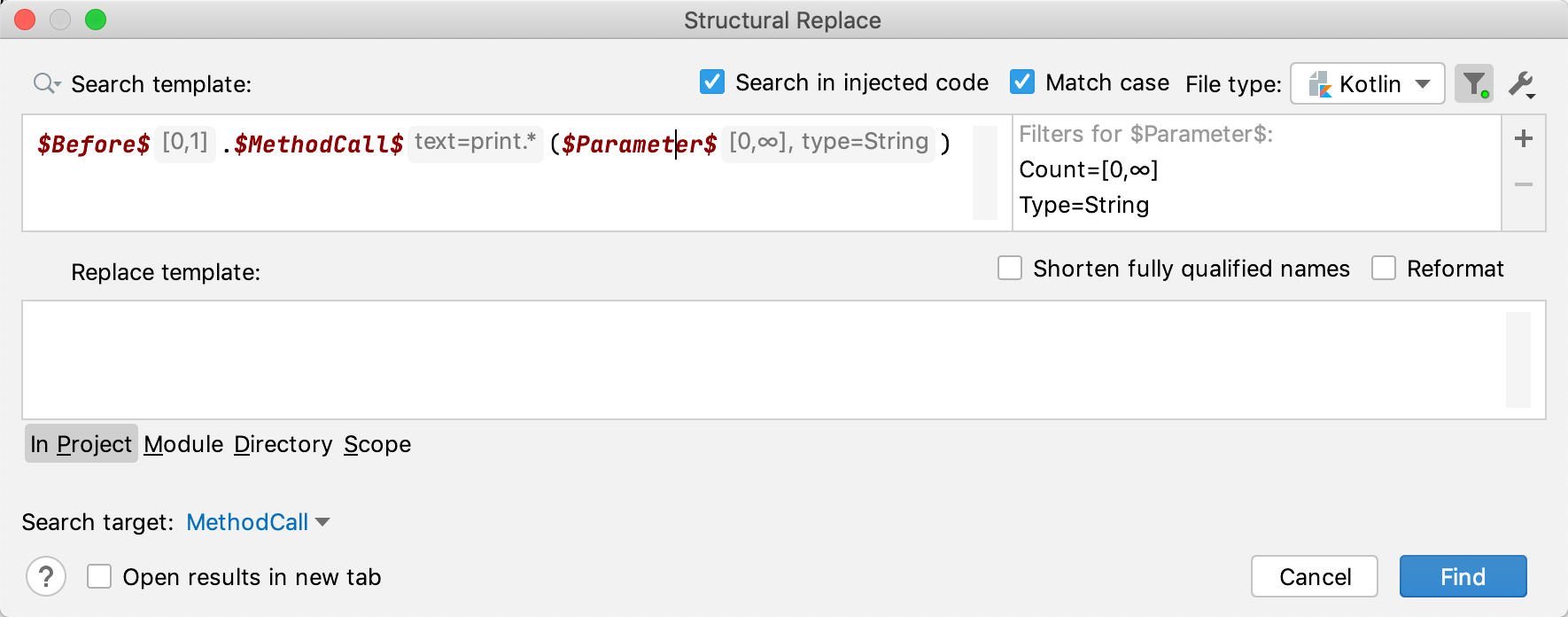
Task: Uncheck Search in injected code
Action: click(x=710, y=82)
